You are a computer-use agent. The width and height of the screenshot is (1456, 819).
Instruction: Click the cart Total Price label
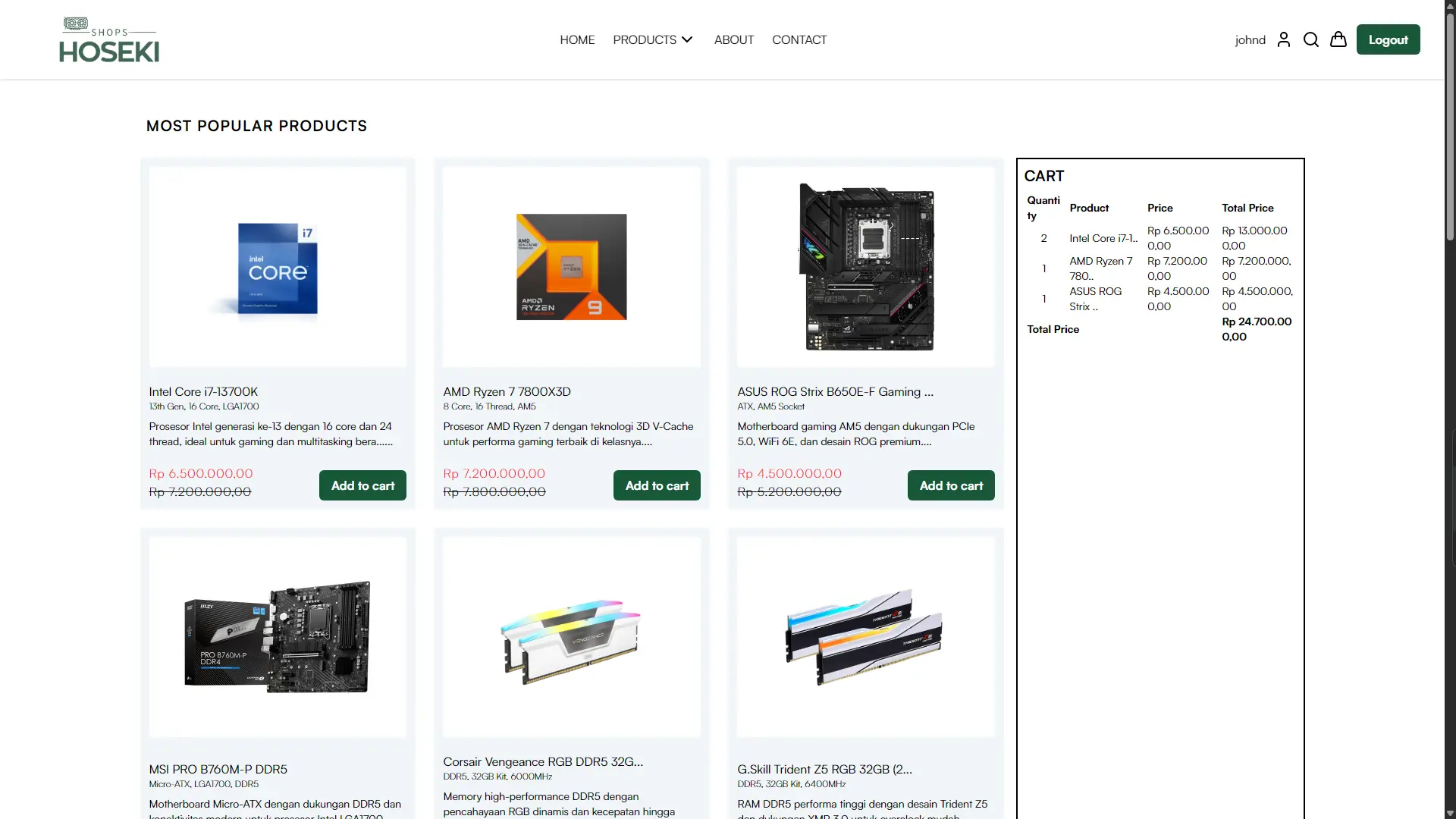click(x=1053, y=329)
